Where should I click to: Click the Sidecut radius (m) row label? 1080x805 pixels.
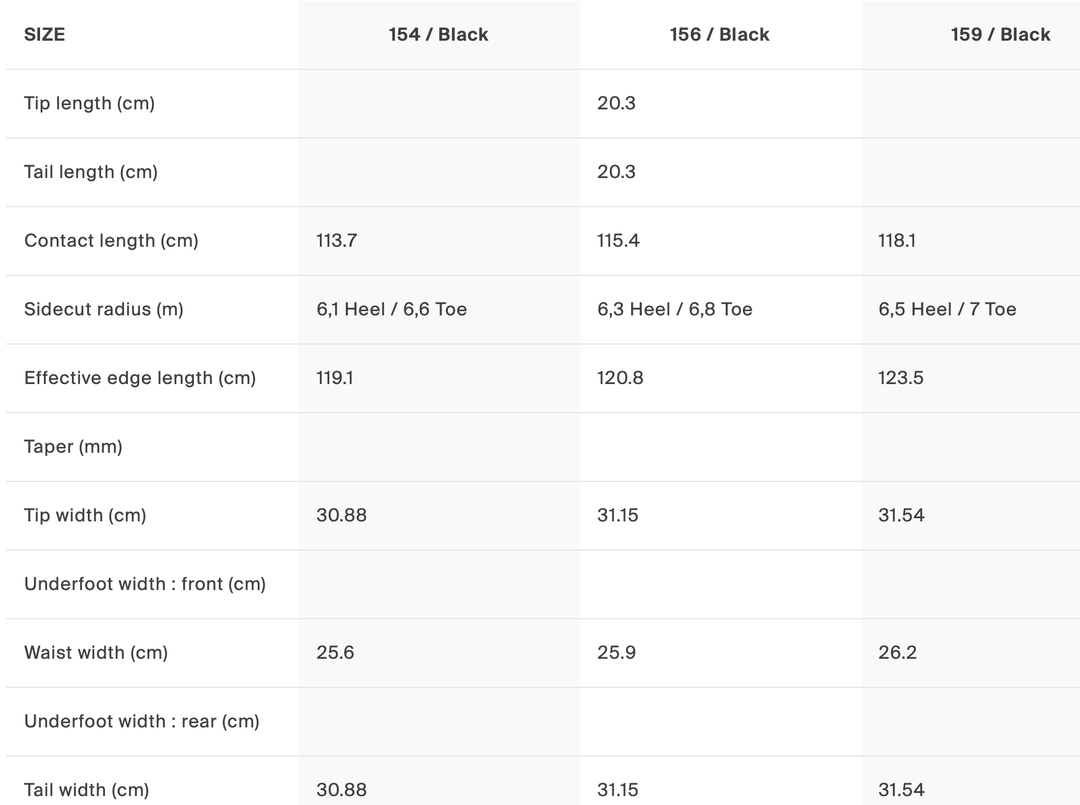click(x=104, y=309)
